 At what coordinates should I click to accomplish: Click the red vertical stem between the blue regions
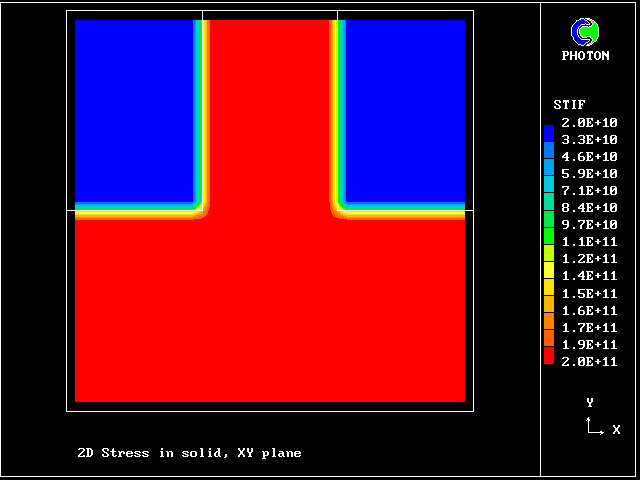click(270, 110)
